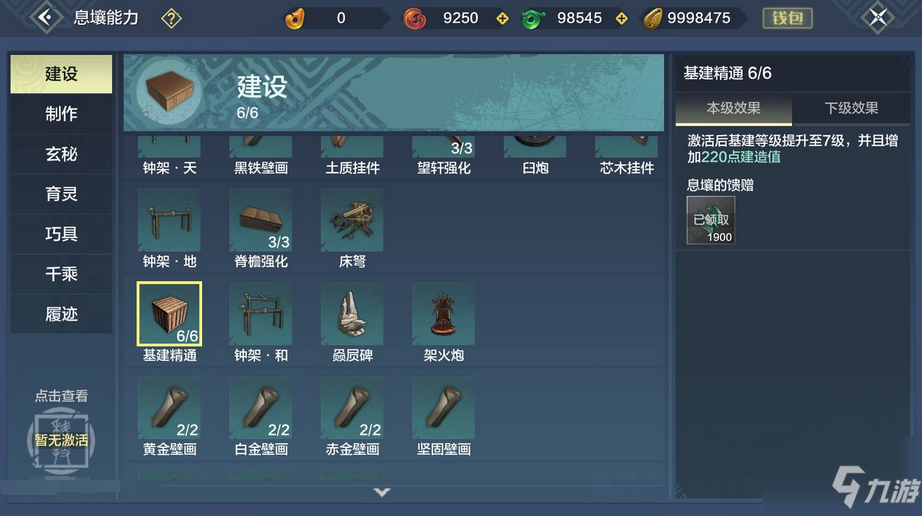Open the 玄秘 category in sidebar
The height and width of the screenshot is (516, 922).
tap(61, 154)
